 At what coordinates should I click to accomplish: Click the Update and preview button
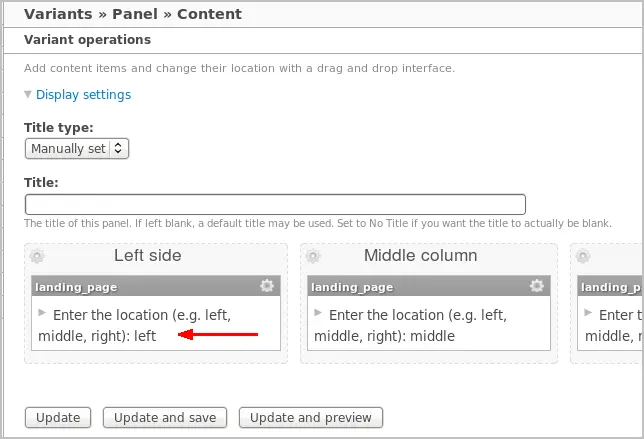tap(311, 418)
